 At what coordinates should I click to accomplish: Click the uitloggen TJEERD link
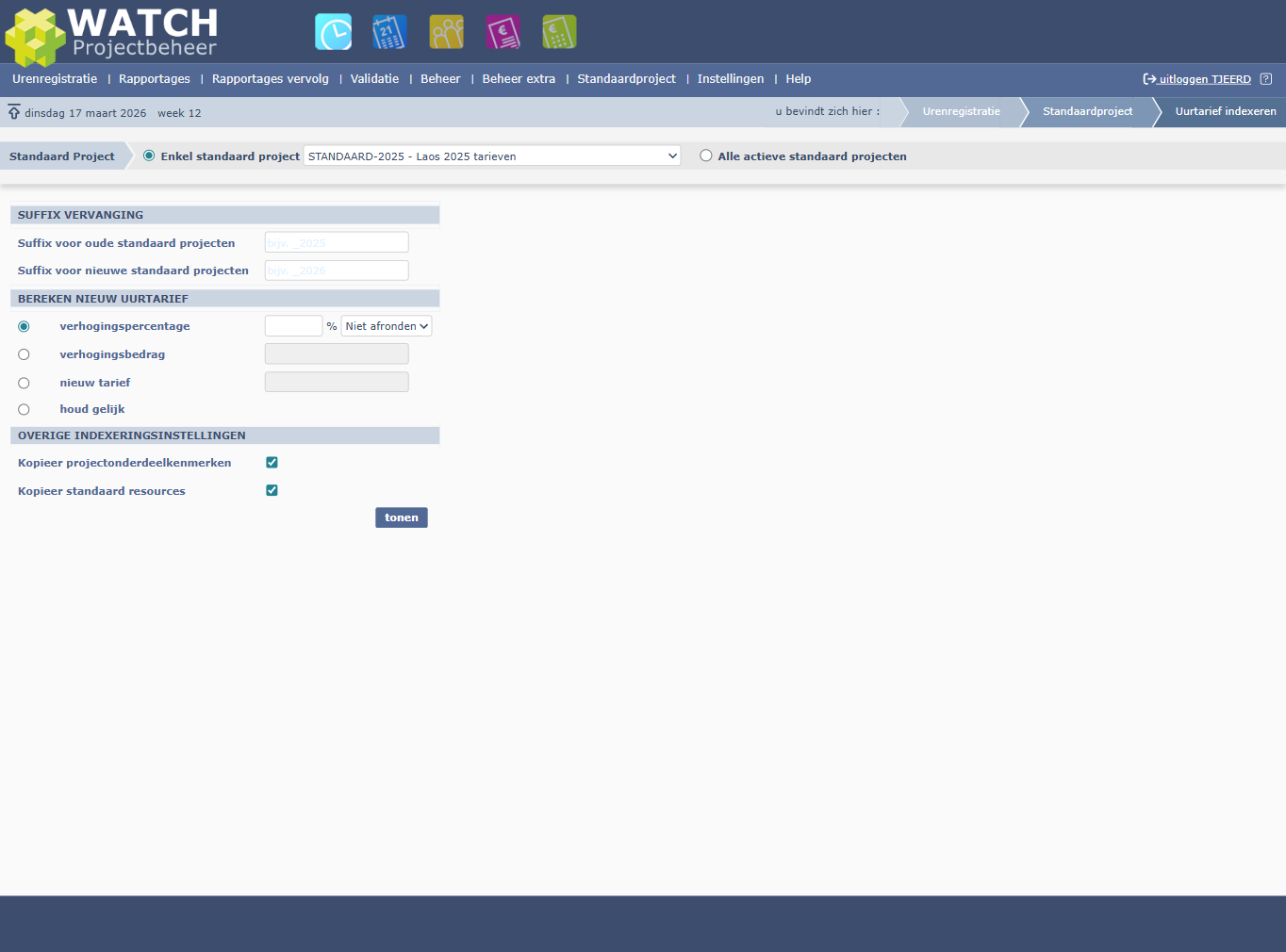(1204, 79)
